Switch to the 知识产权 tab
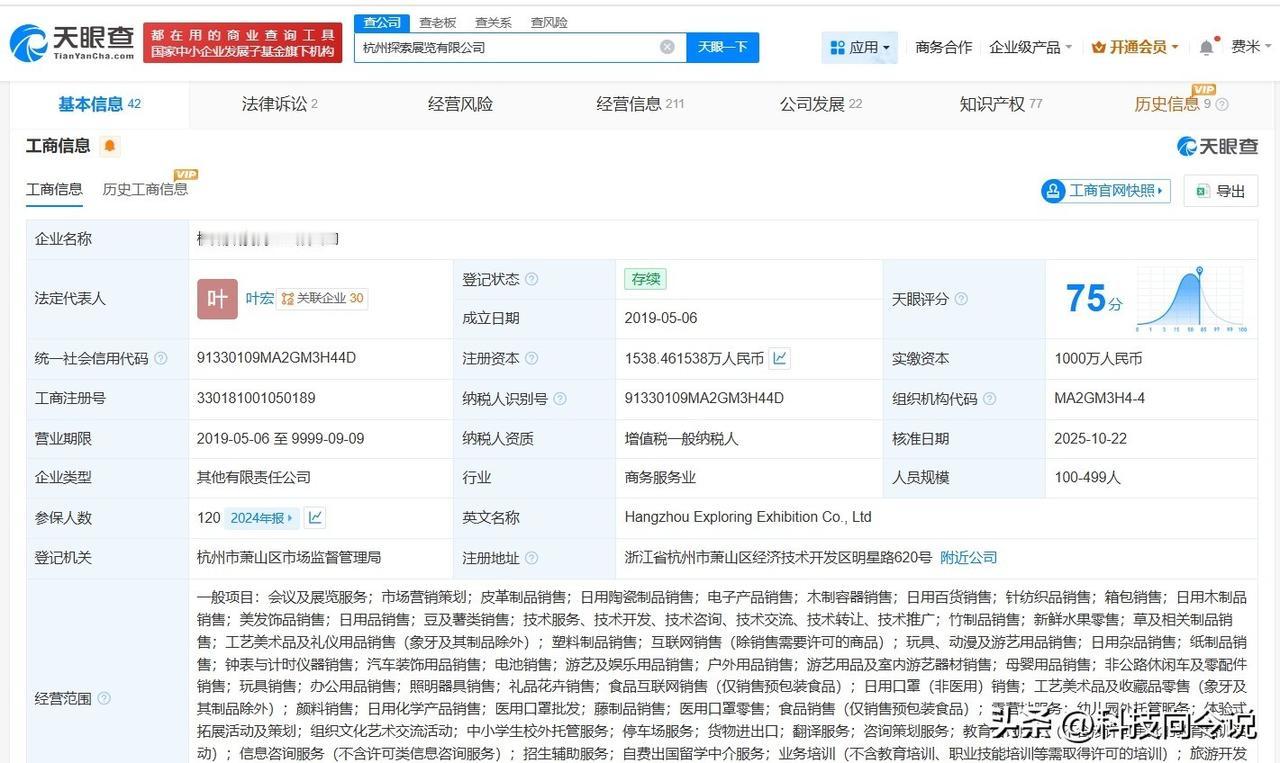Viewport: 1280px width, 763px height. 1001,104
